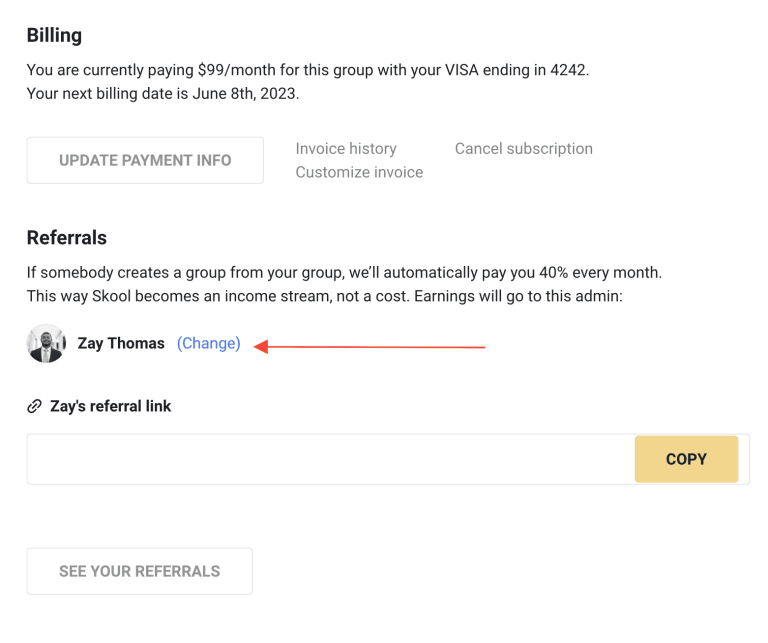Click Zay Thomas's profile avatar
Viewport: 768px width, 643px height.
(46, 343)
